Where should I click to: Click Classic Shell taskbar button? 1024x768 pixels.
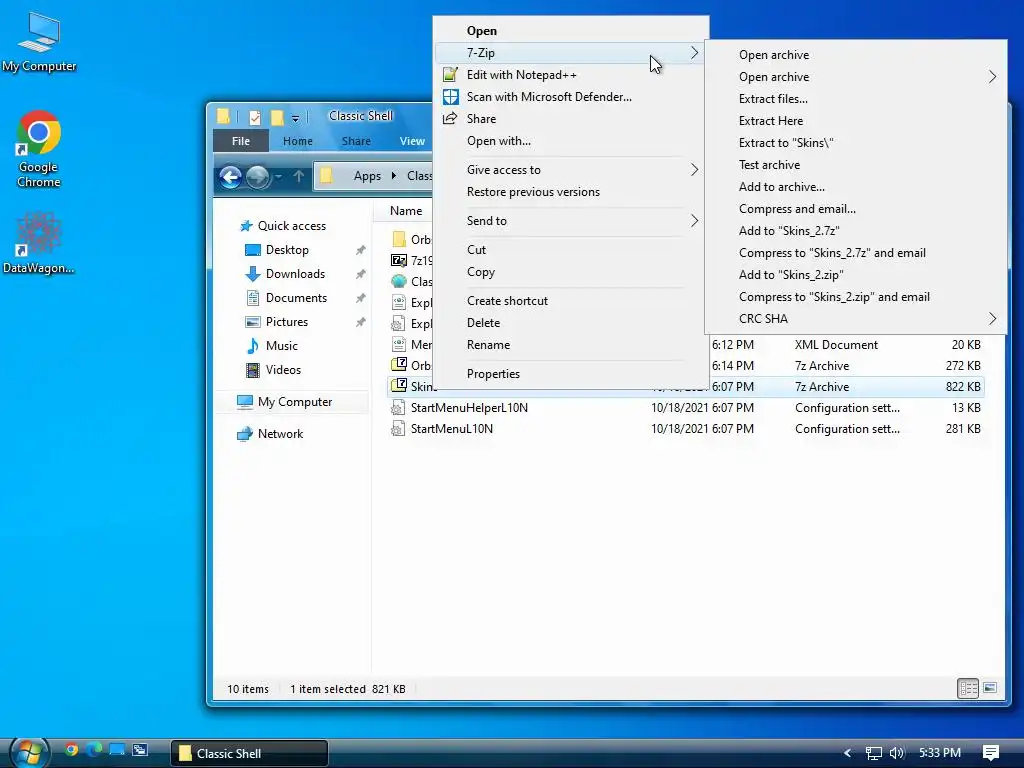pyautogui.click(x=249, y=753)
